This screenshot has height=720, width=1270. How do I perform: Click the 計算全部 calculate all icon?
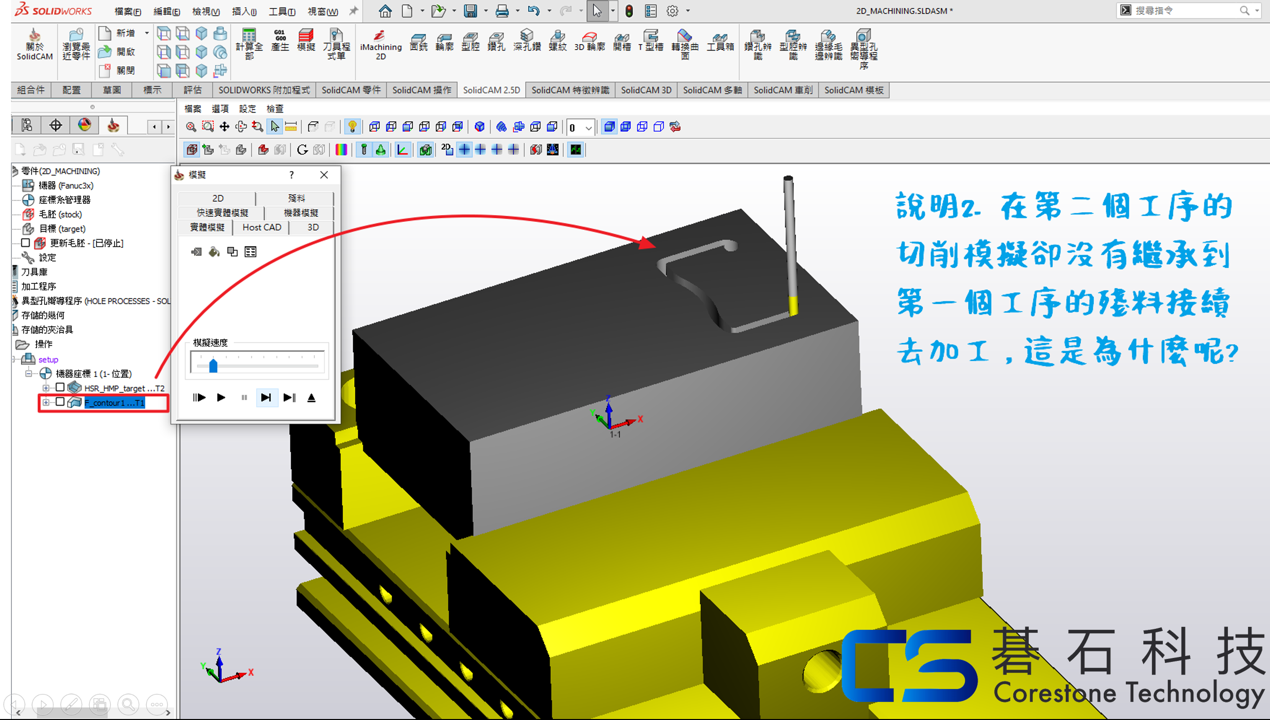click(249, 42)
